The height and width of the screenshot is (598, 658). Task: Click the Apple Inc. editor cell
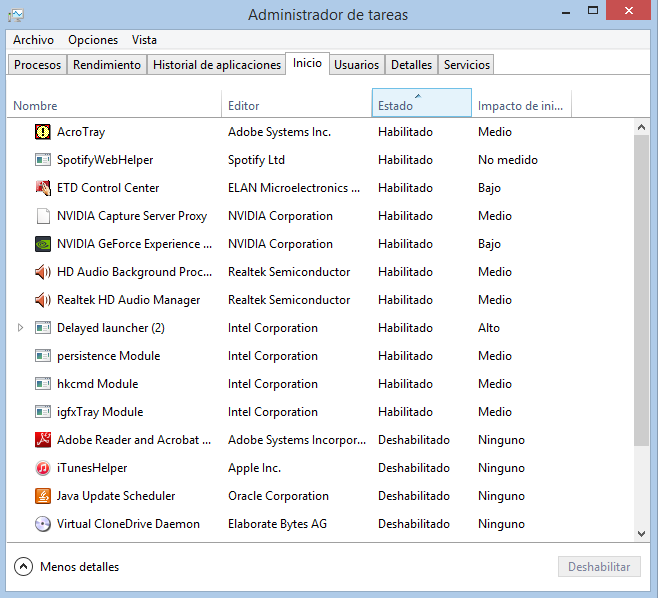pyautogui.click(x=254, y=468)
